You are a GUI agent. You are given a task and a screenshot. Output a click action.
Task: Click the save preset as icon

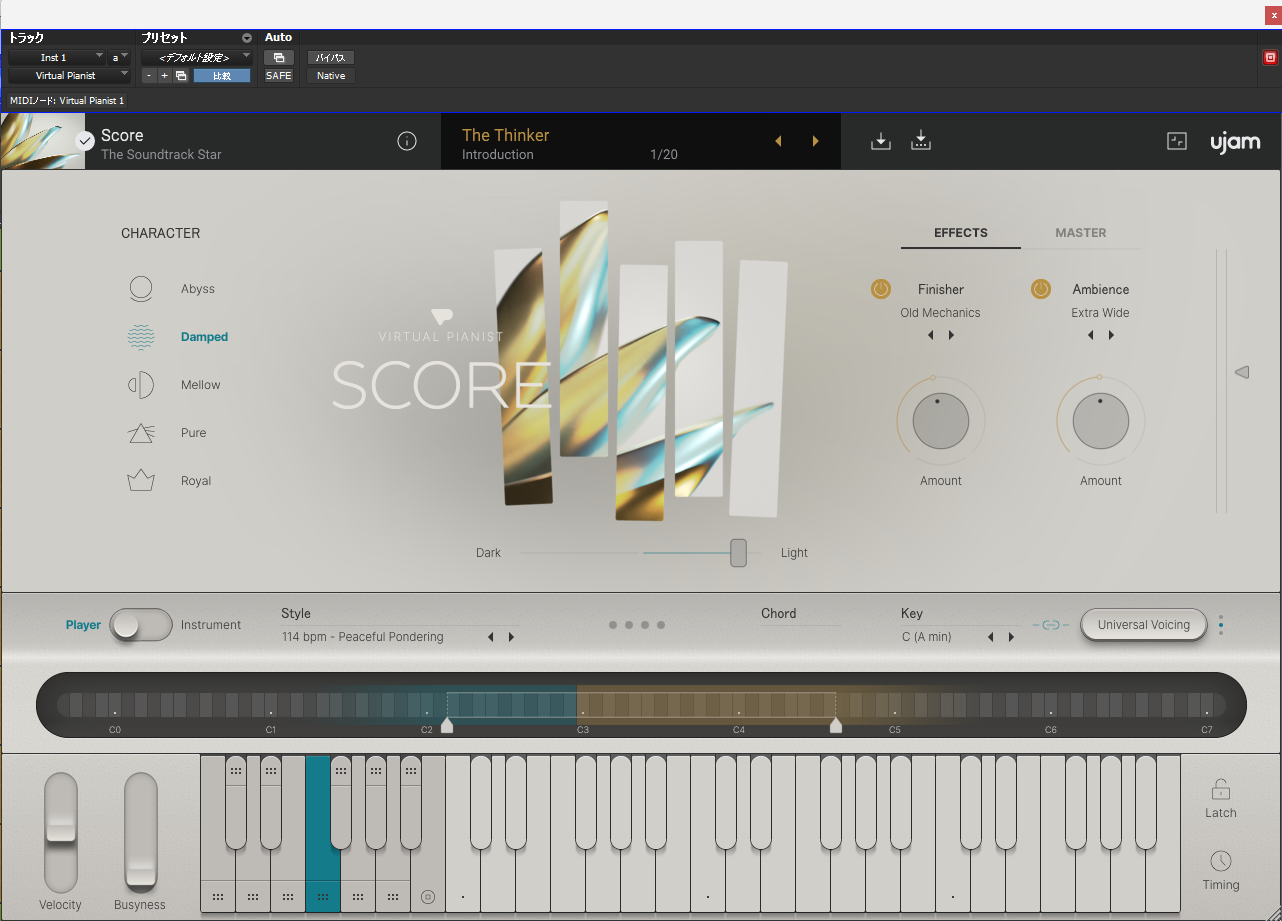921,141
